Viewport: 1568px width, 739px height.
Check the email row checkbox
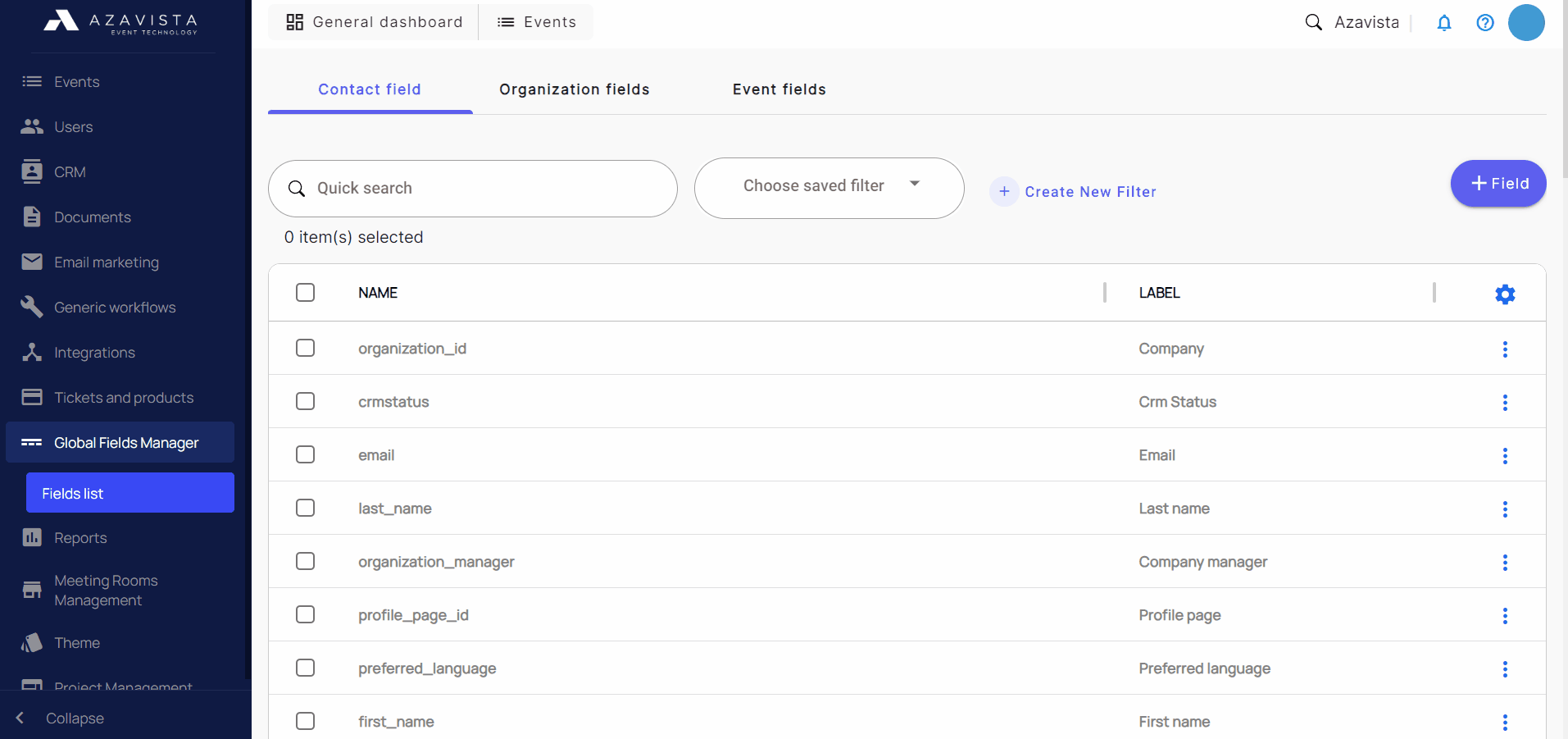[x=305, y=454]
